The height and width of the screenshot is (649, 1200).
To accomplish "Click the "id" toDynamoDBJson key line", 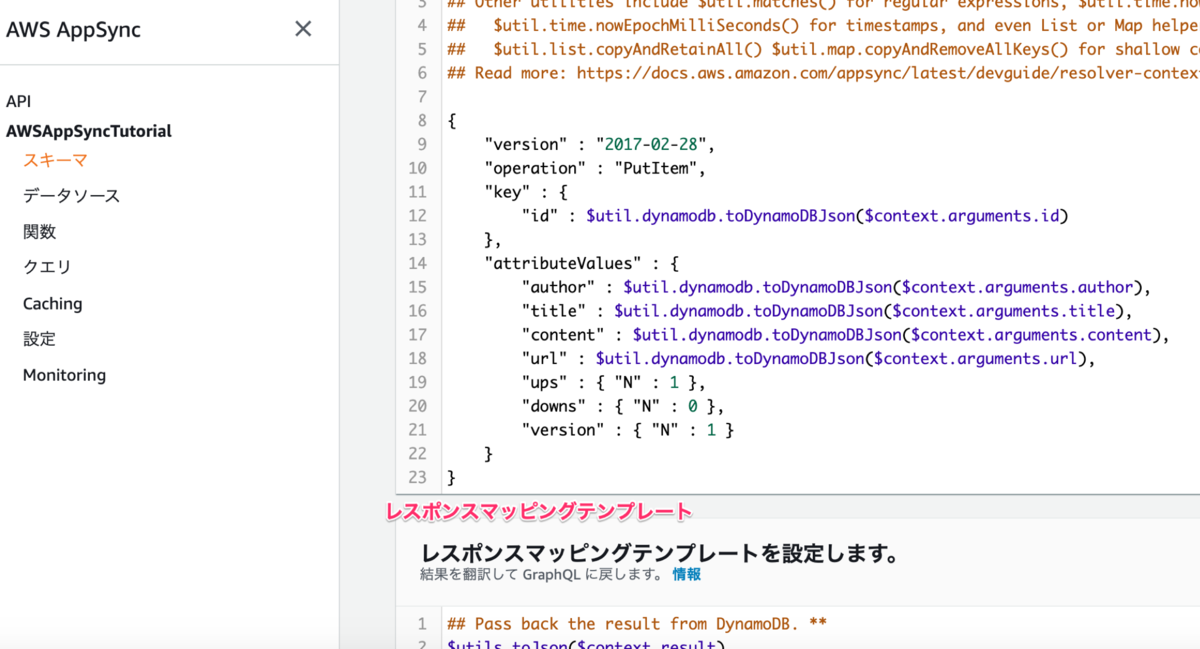I will click(x=795, y=215).
